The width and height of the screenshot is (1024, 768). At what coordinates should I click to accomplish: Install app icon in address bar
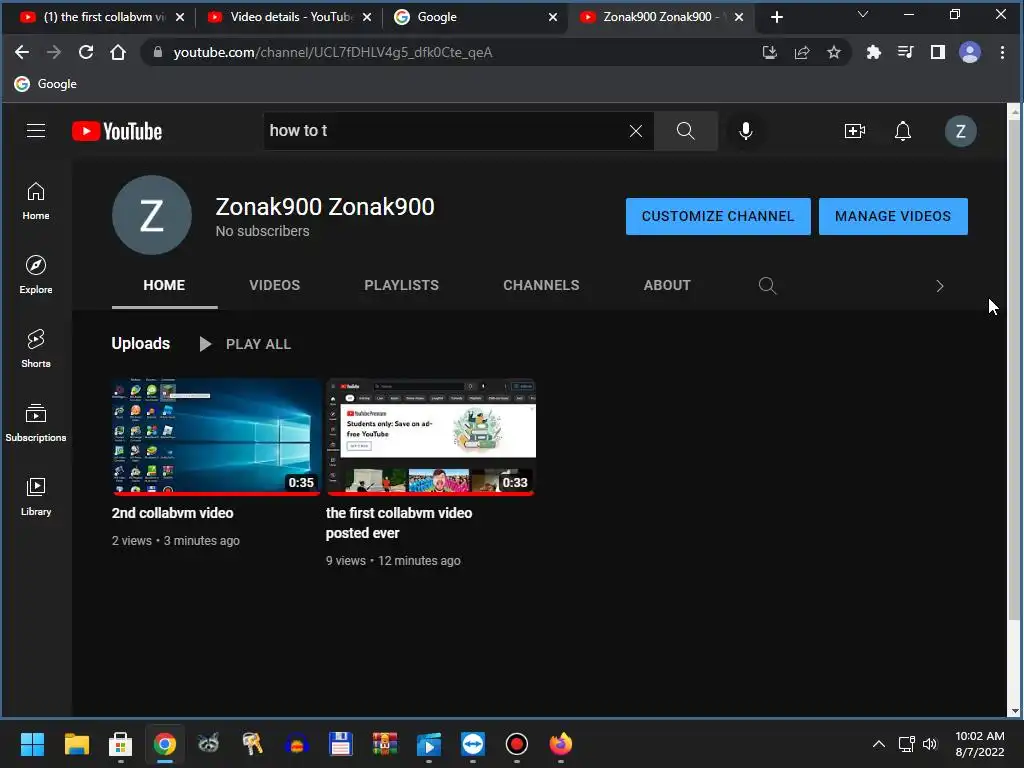[x=770, y=52]
